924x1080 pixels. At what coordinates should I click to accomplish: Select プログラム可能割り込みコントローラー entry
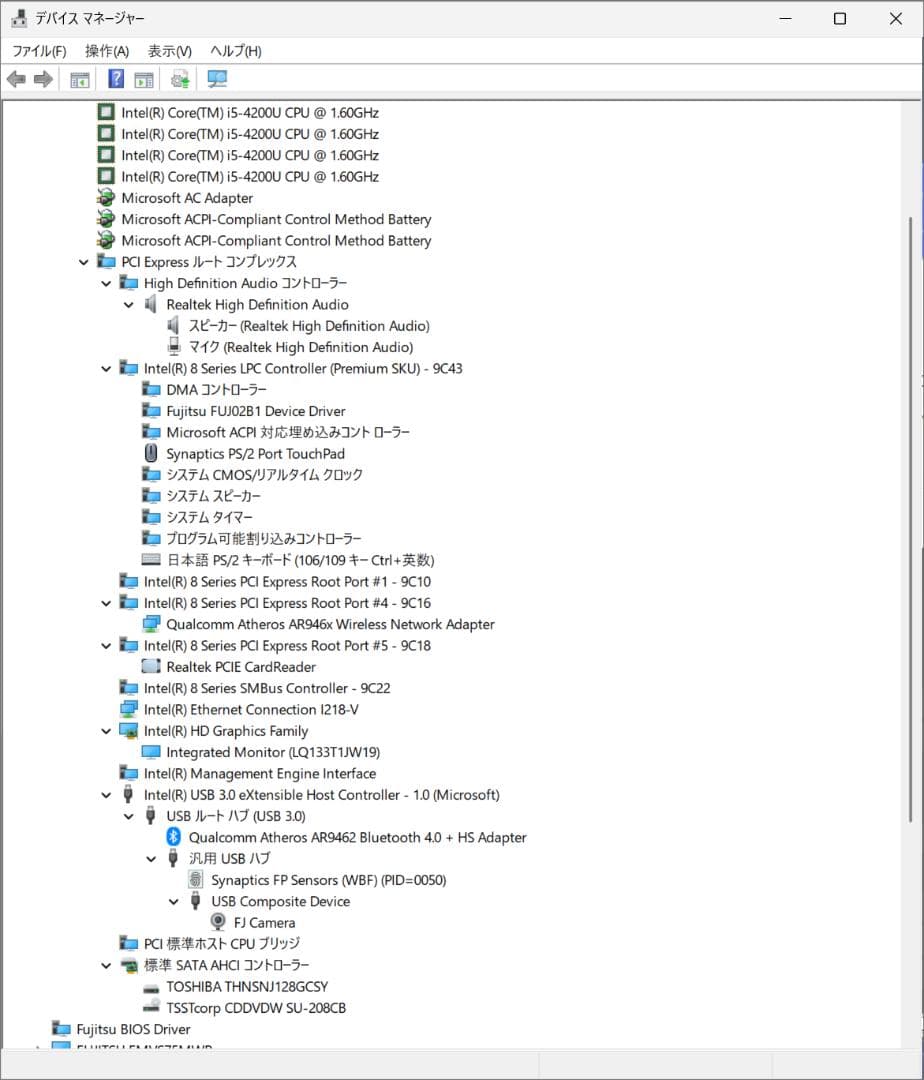(x=264, y=539)
